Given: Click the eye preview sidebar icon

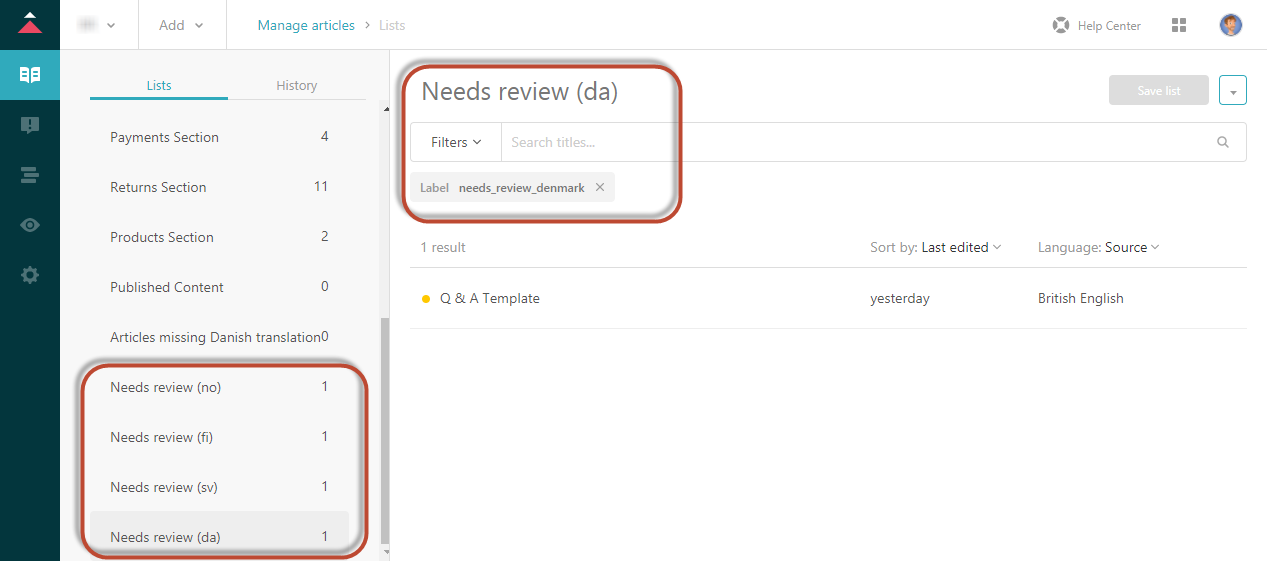Looking at the screenshot, I should click(x=30, y=225).
